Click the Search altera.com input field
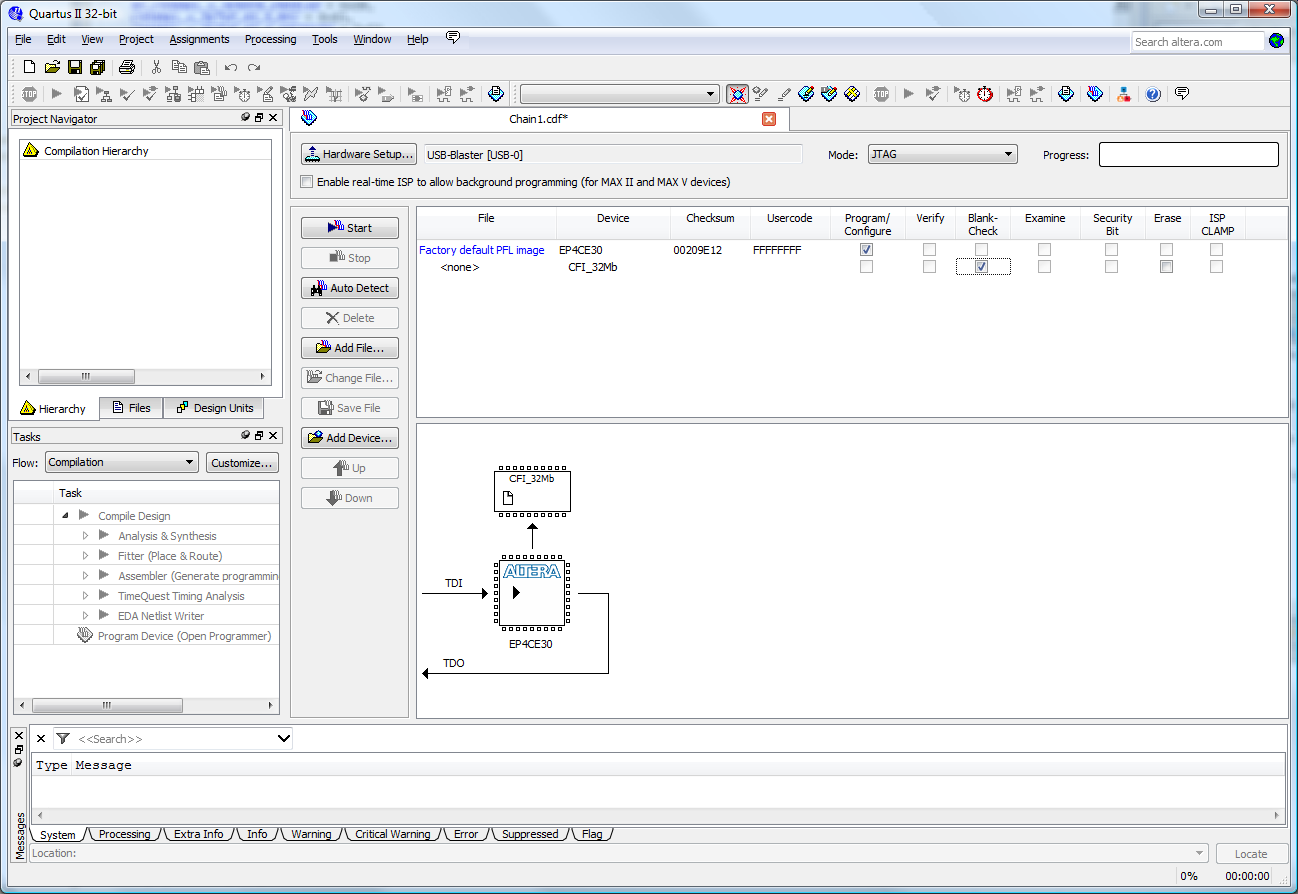The image size is (1298, 894). [1198, 41]
